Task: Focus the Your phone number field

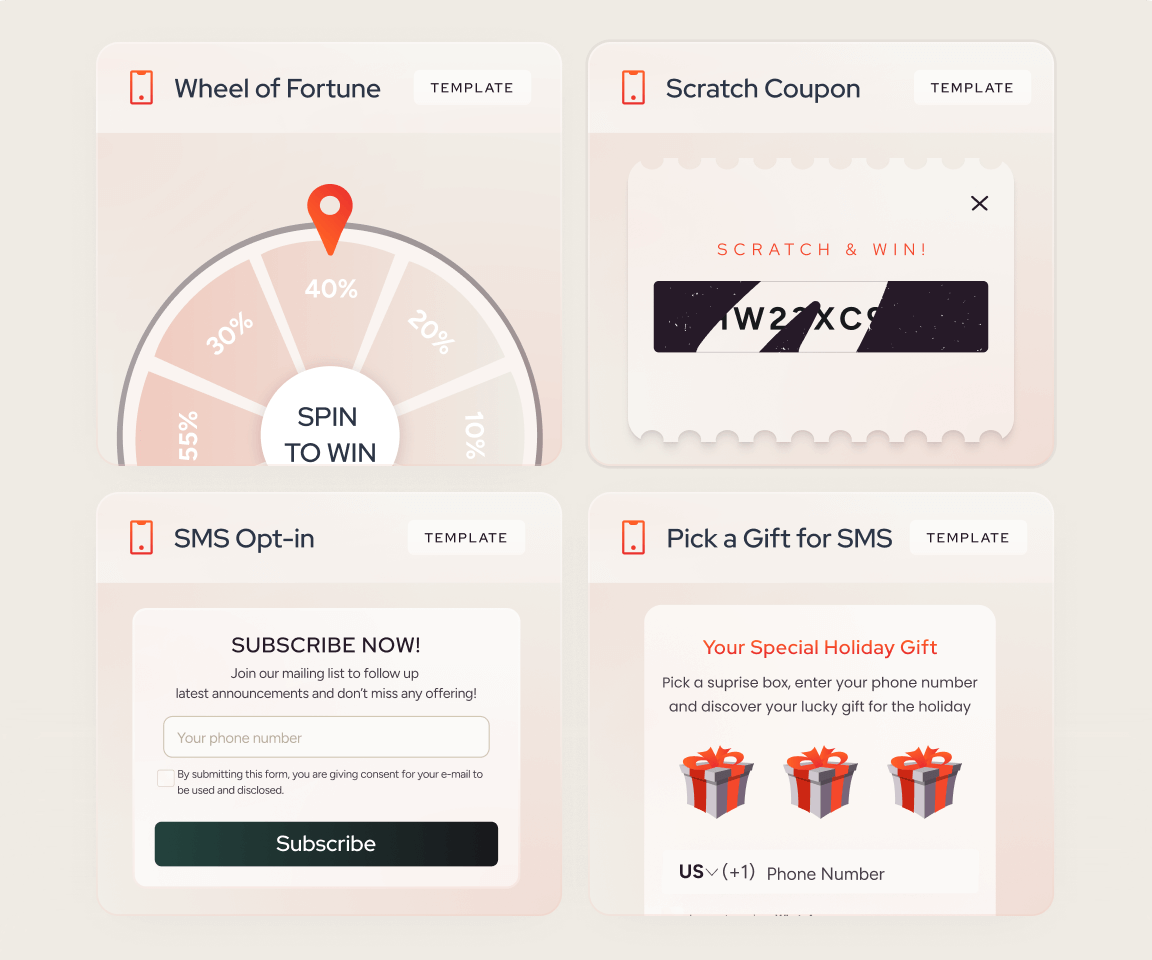Action: tap(326, 737)
